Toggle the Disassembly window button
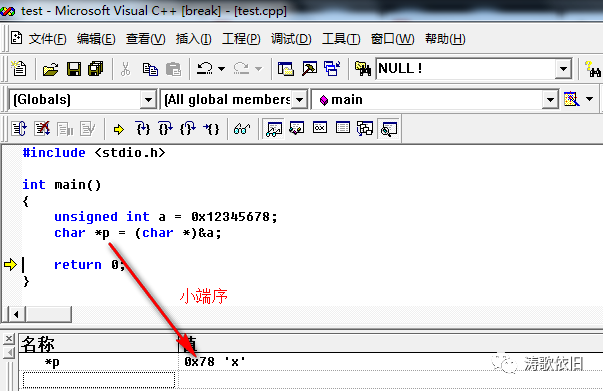 [x=388, y=129]
